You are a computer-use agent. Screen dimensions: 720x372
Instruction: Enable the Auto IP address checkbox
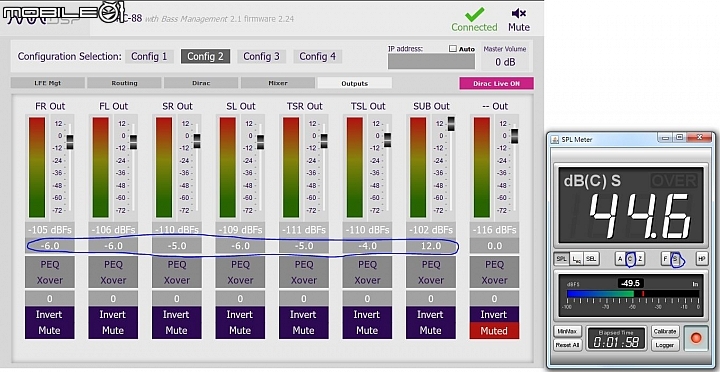coord(452,49)
